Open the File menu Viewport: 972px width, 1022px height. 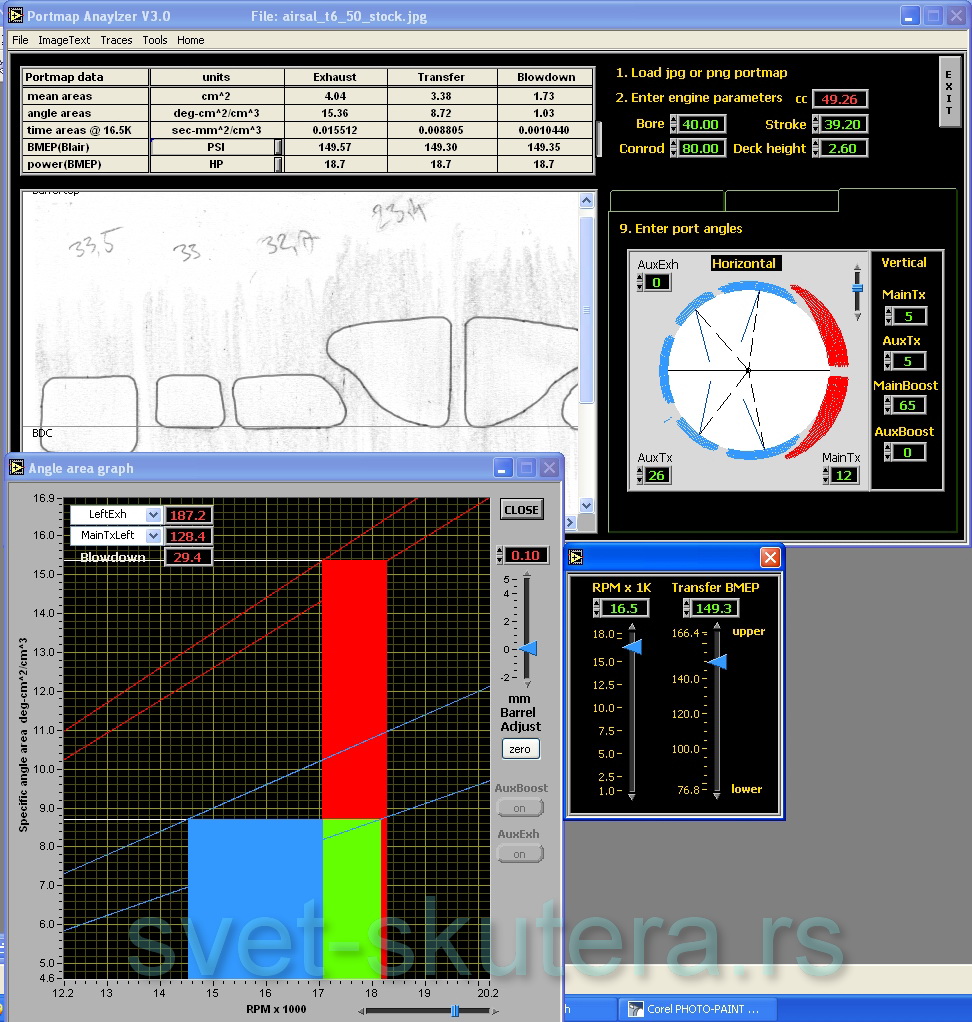coord(20,40)
